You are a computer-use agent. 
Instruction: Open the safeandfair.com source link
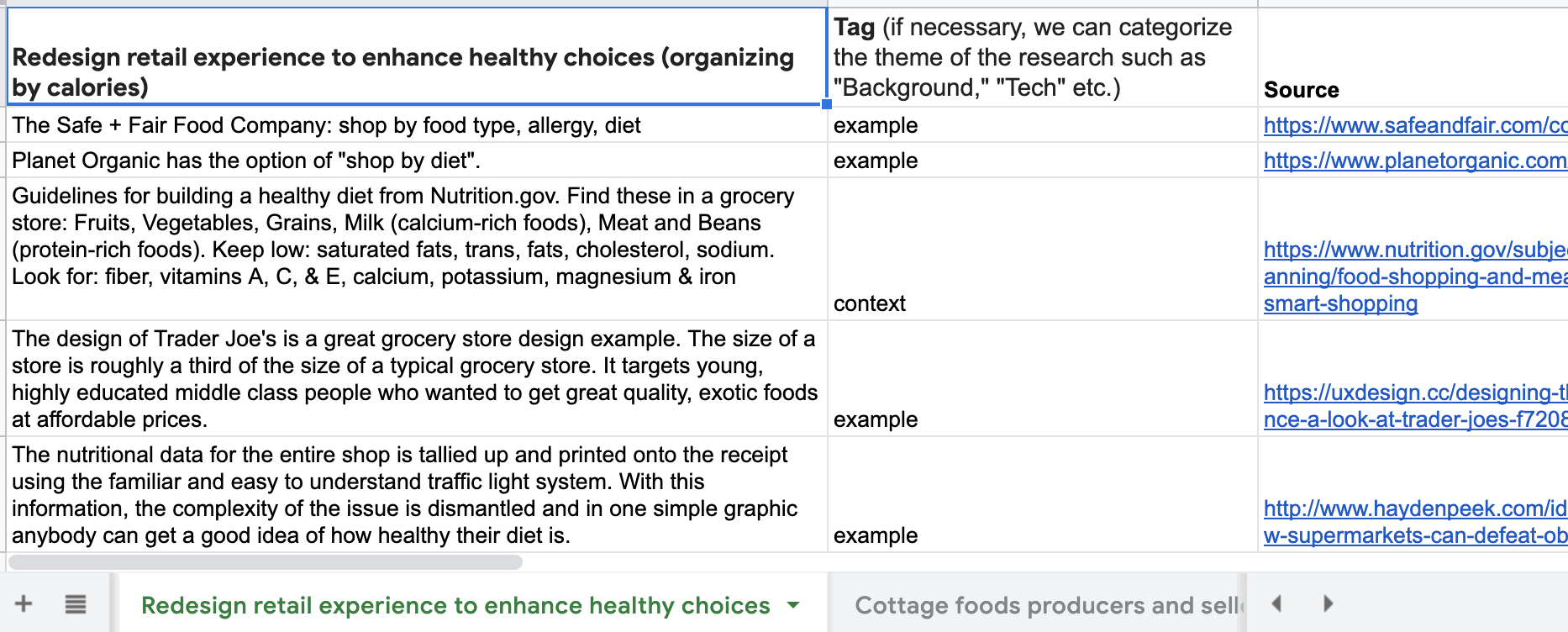(x=1414, y=125)
